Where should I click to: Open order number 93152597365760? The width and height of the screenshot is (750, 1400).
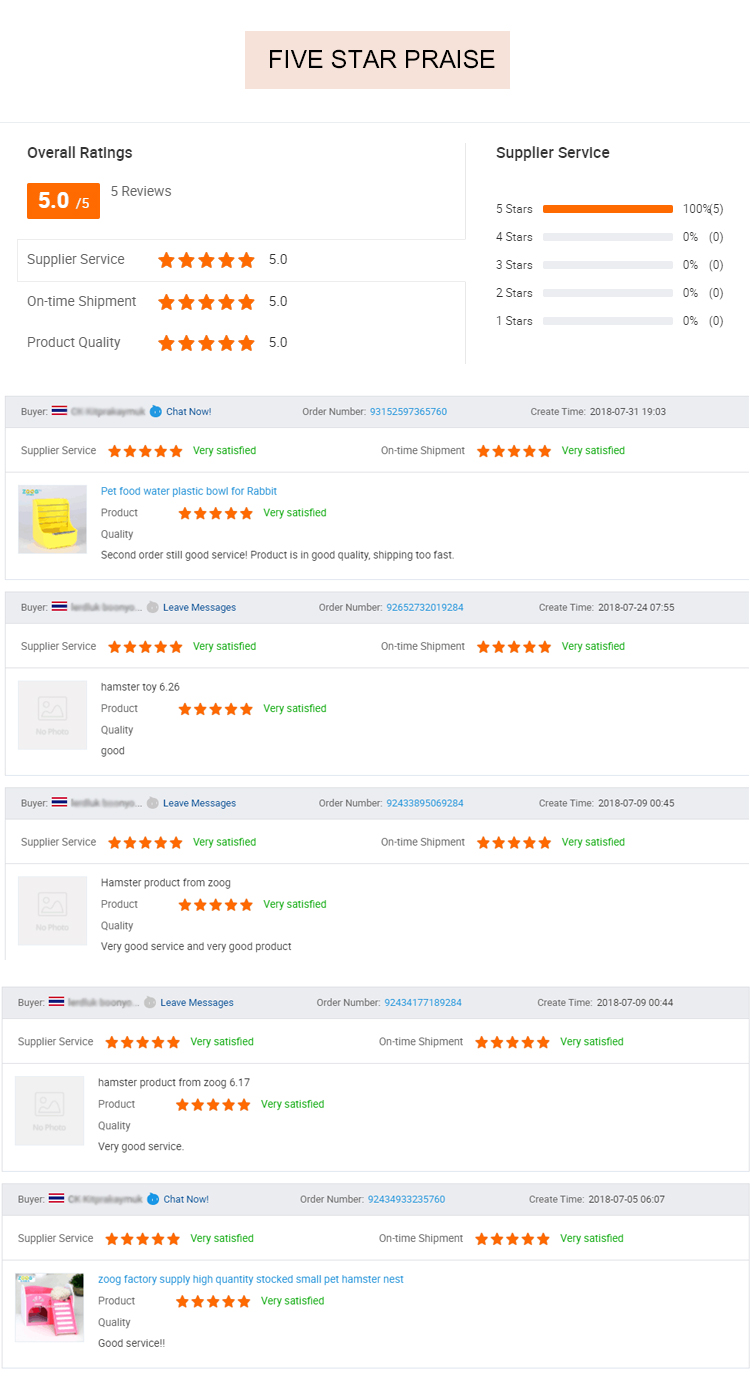click(408, 411)
